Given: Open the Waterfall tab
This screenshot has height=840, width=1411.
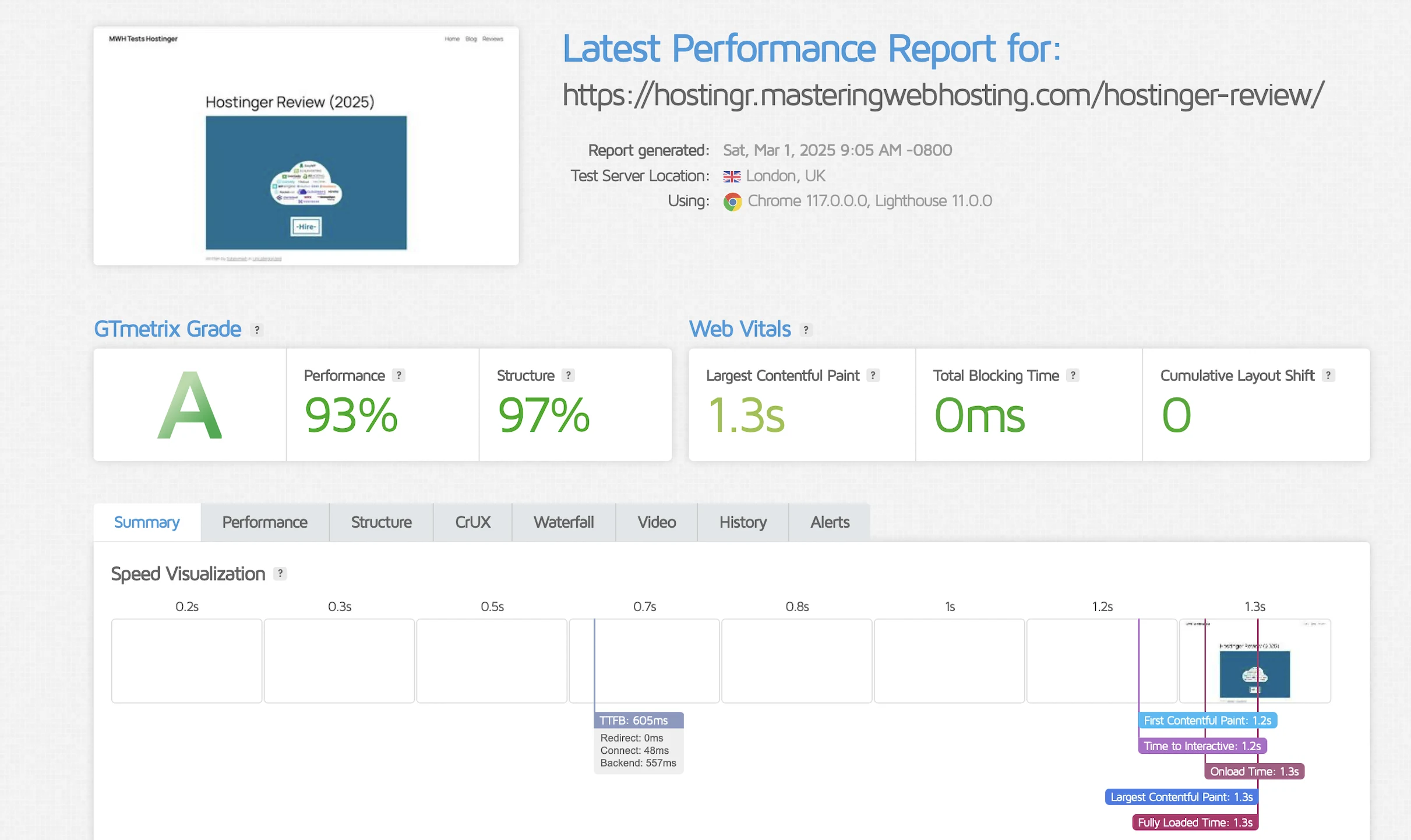Looking at the screenshot, I should point(563,523).
